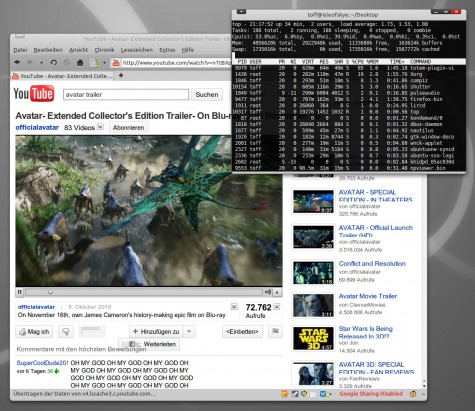
Task: Click the Official Launch Trailer thumbnail
Action: pyautogui.click(x=313, y=237)
